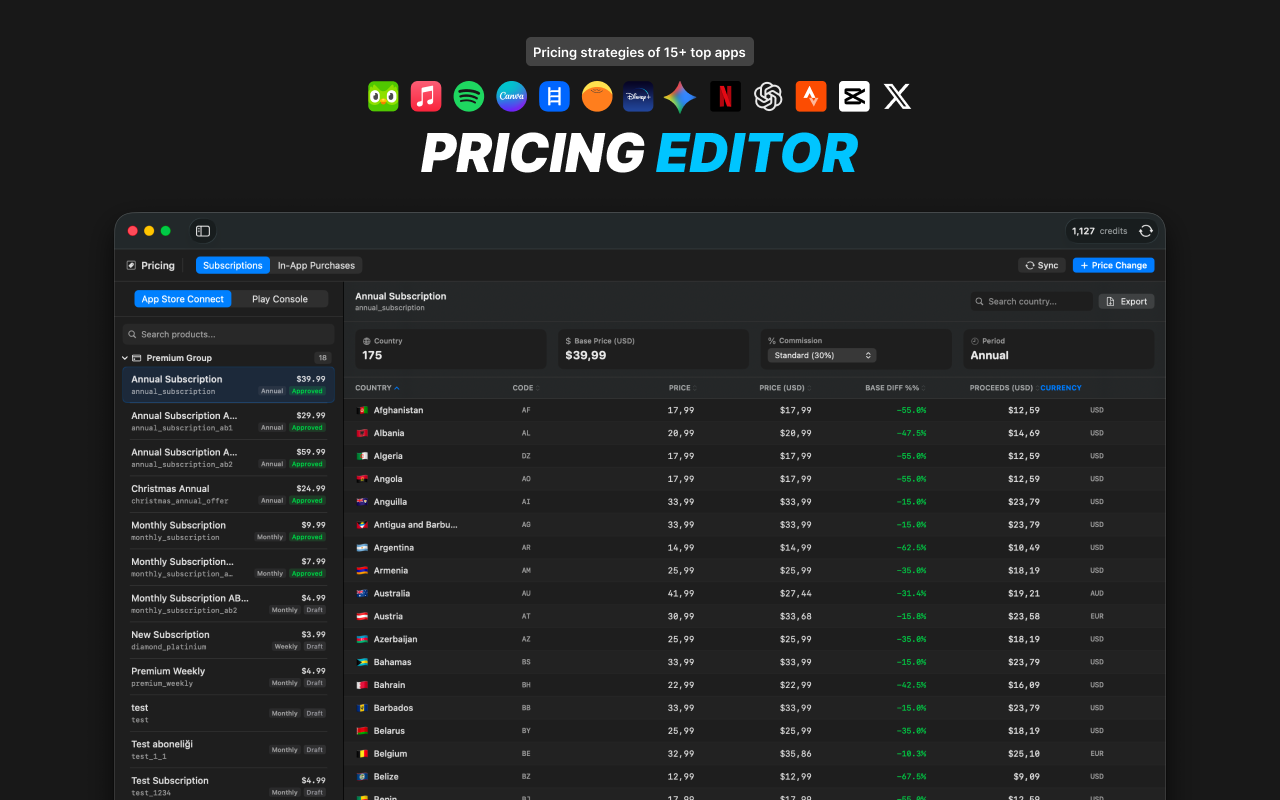Switch to the Play Console view

tap(280, 298)
